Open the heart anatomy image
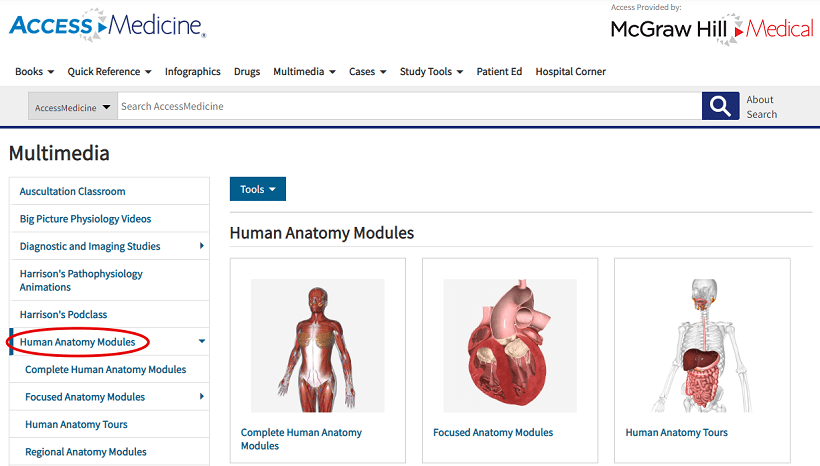The height and width of the screenshot is (466, 820). (x=510, y=346)
